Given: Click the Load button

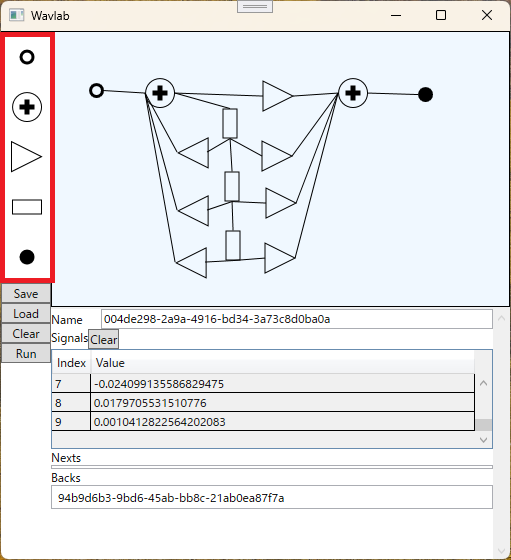Looking at the screenshot, I should 26,314.
